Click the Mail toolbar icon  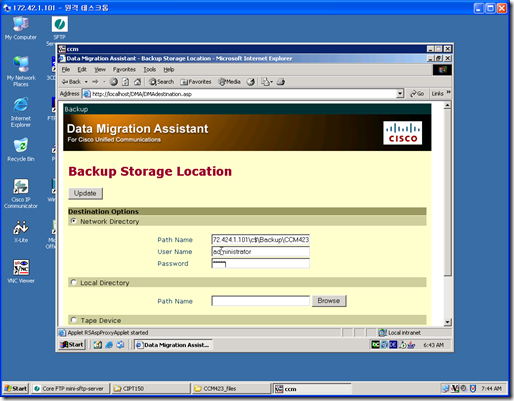pyautogui.click(x=266, y=82)
